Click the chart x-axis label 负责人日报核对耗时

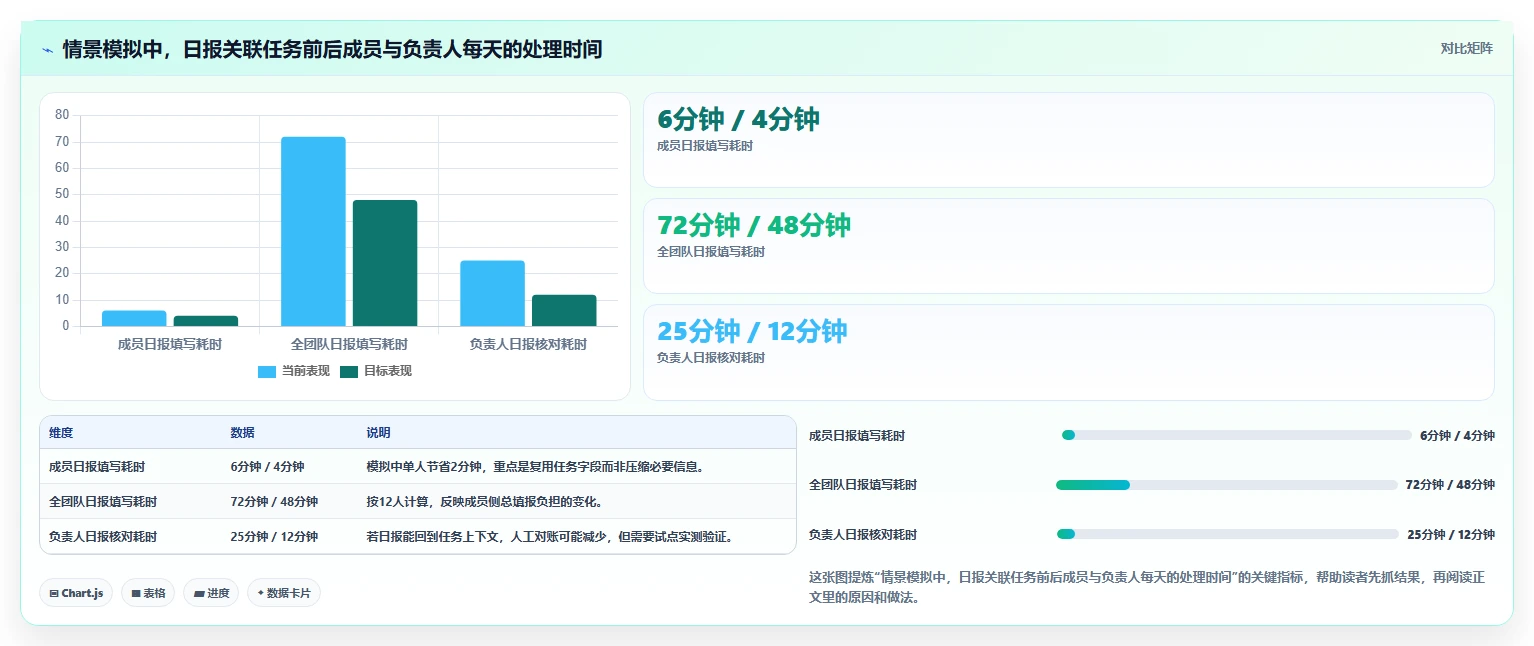[x=528, y=344]
